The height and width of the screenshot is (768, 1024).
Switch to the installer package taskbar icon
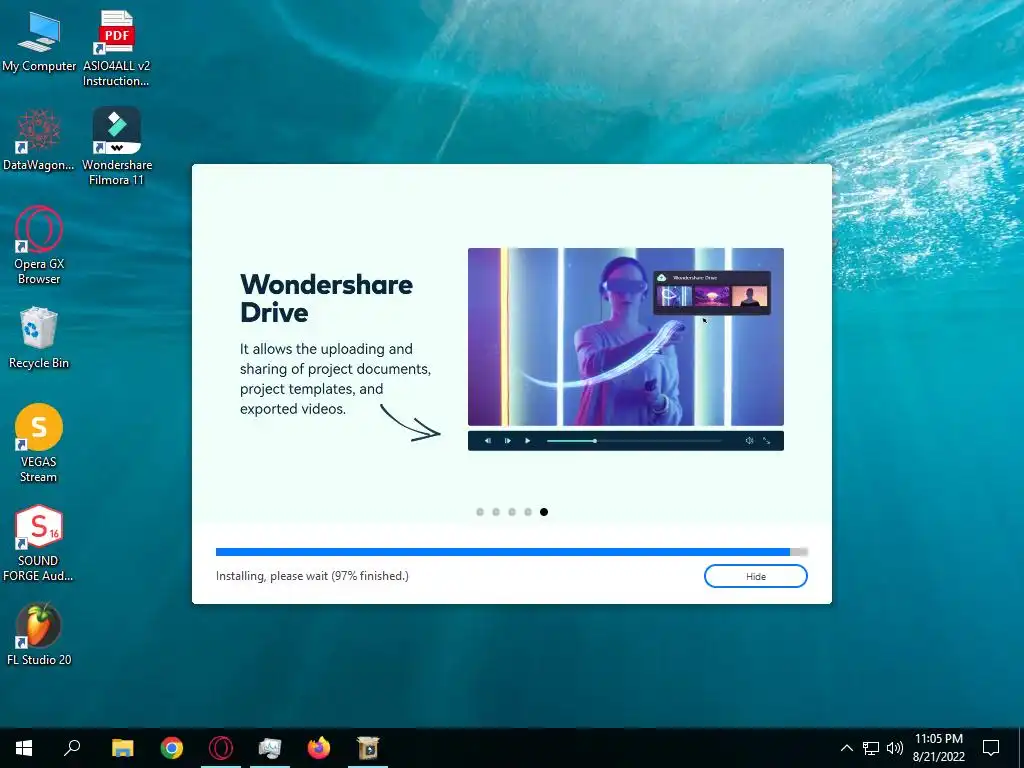click(368, 748)
